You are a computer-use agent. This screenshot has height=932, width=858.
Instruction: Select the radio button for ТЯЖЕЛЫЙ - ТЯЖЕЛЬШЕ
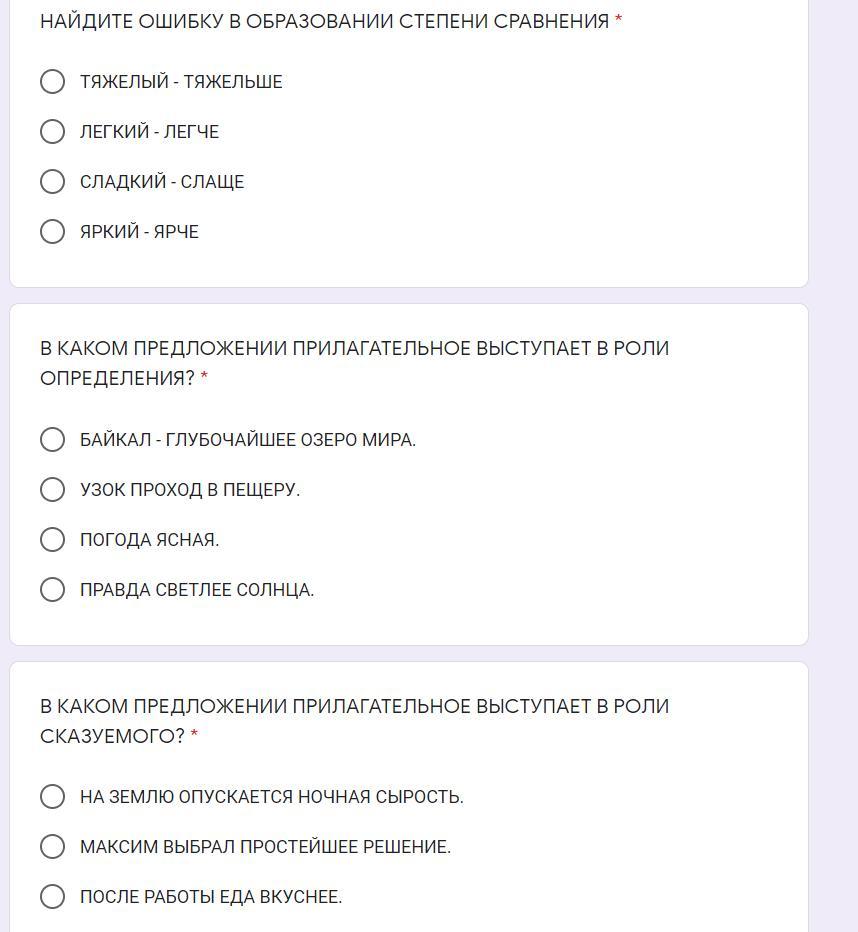click(x=53, y=82)
